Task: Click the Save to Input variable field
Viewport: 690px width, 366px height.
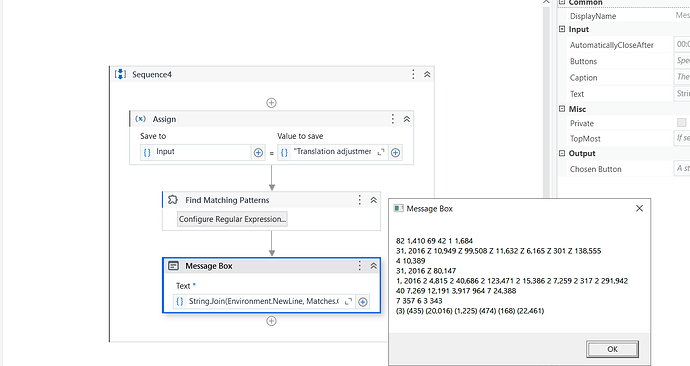Action: pyautogui.click(x=196, y=152)
